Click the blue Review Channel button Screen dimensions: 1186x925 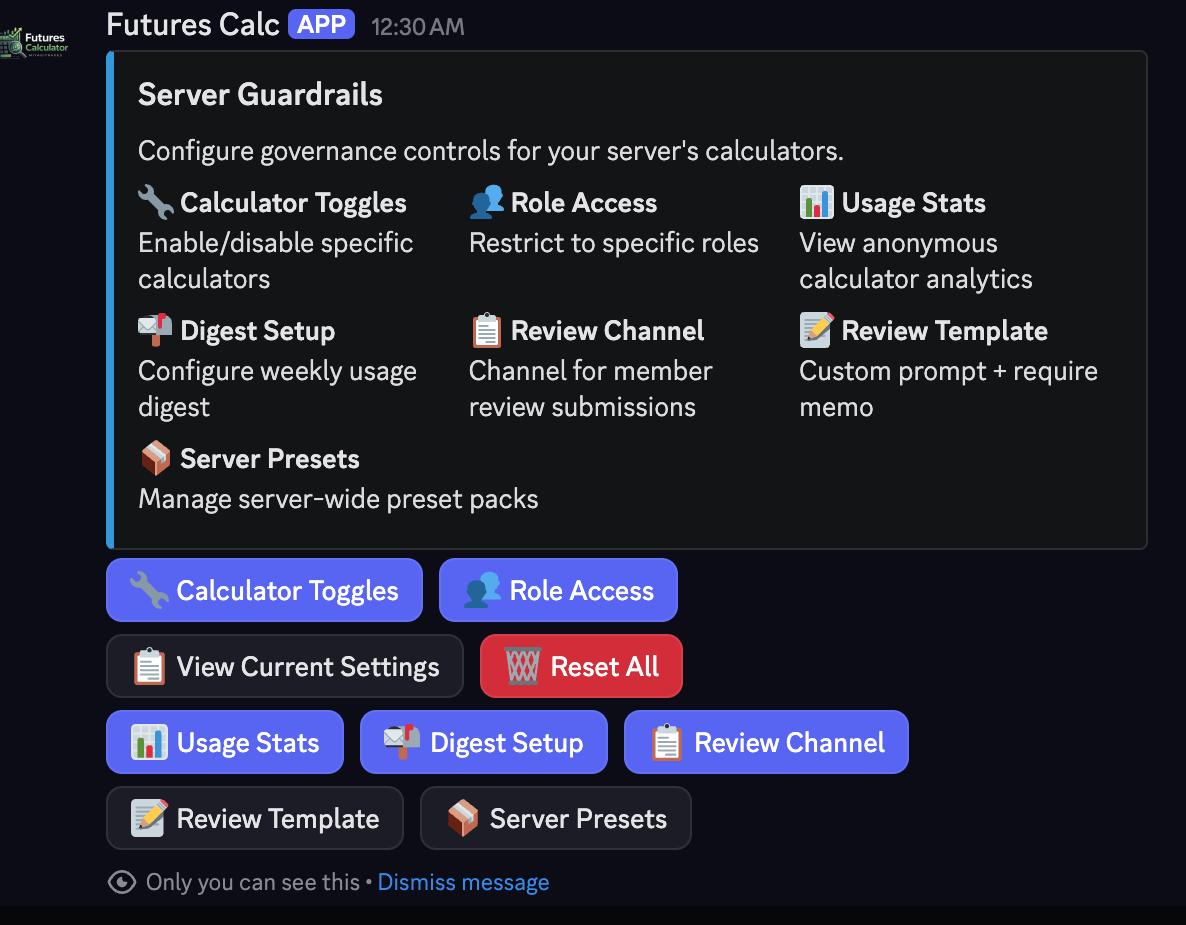766,742
